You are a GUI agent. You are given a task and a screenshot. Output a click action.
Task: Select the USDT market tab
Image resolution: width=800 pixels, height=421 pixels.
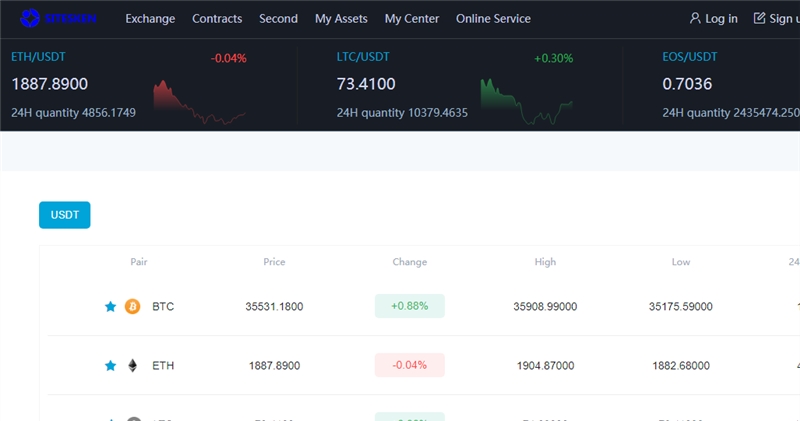coord(64,215)
